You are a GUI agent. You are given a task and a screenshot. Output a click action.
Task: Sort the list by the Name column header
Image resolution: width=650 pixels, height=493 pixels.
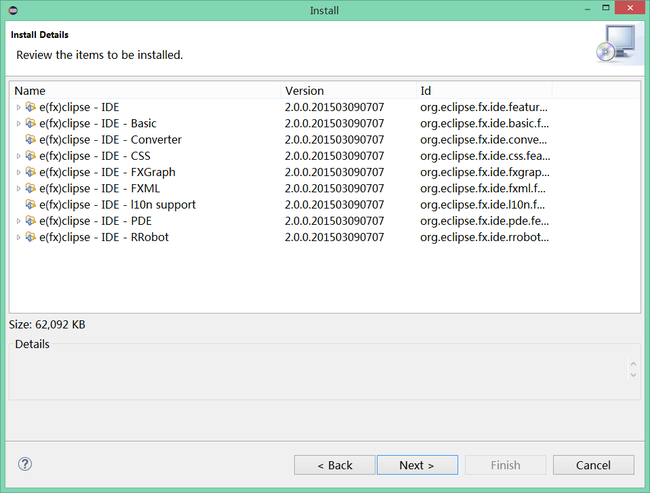pos(146,90)
